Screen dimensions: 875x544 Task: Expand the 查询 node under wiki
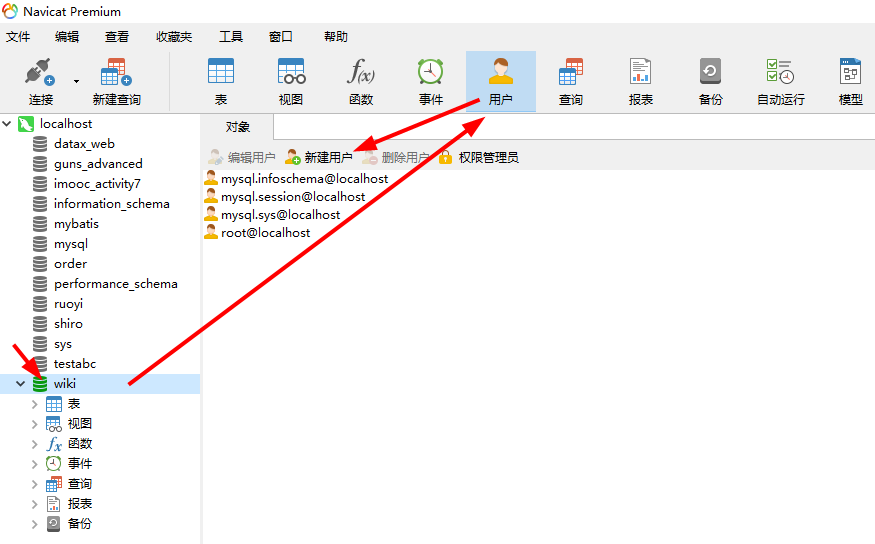click(35, 484)
